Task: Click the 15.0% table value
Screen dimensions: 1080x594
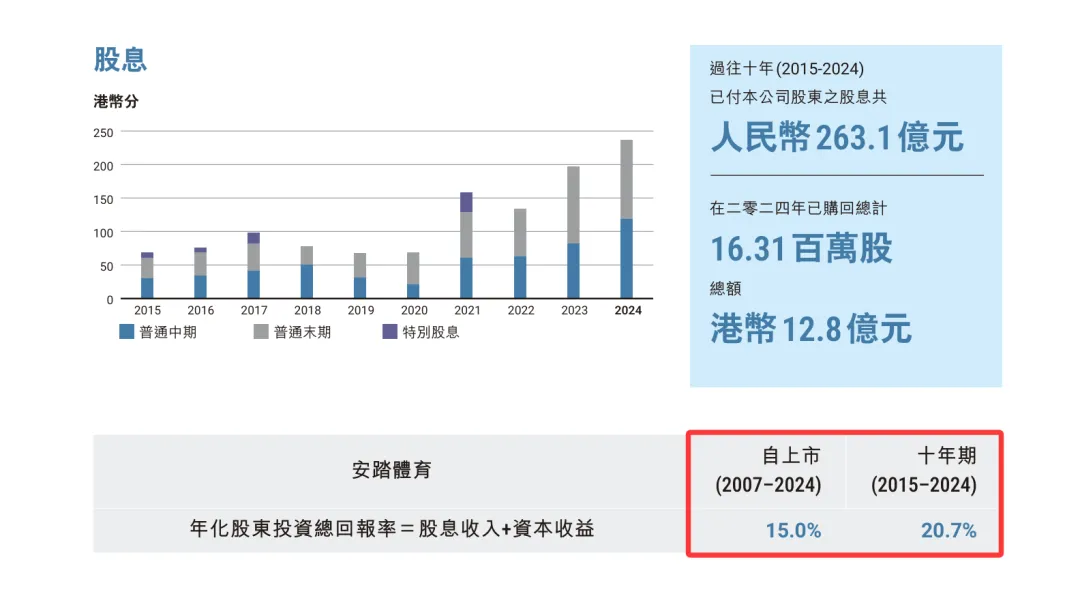Action: point(793,531)
